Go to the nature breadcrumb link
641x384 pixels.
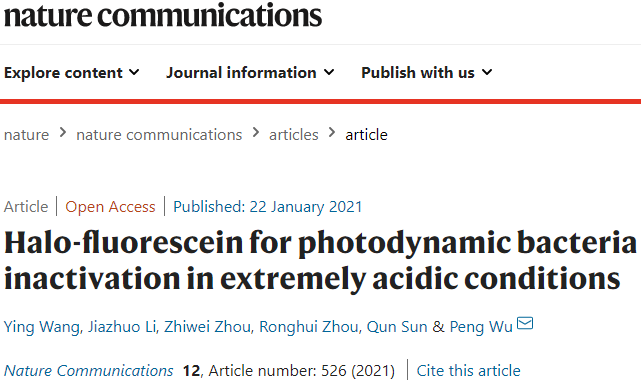point(27,135)
